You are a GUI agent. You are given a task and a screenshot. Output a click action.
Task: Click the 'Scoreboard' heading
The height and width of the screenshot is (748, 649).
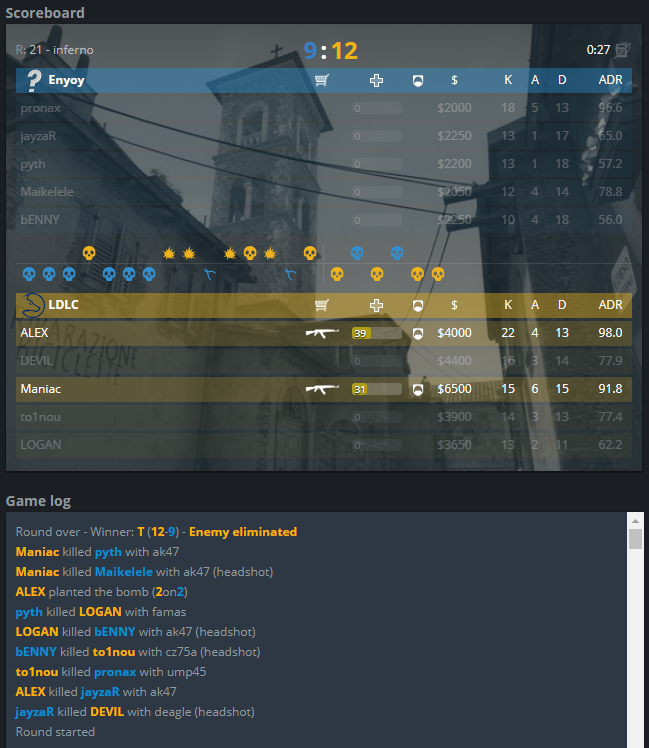pyautogui.click(x=45, y=13)
